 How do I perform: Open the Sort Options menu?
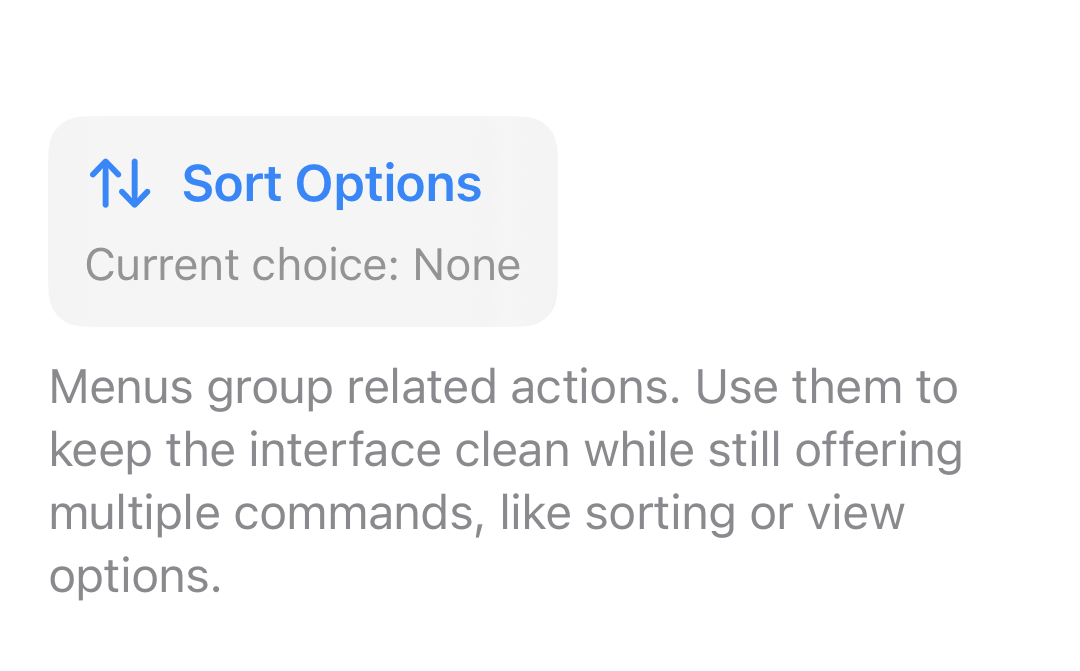(302, 221)
